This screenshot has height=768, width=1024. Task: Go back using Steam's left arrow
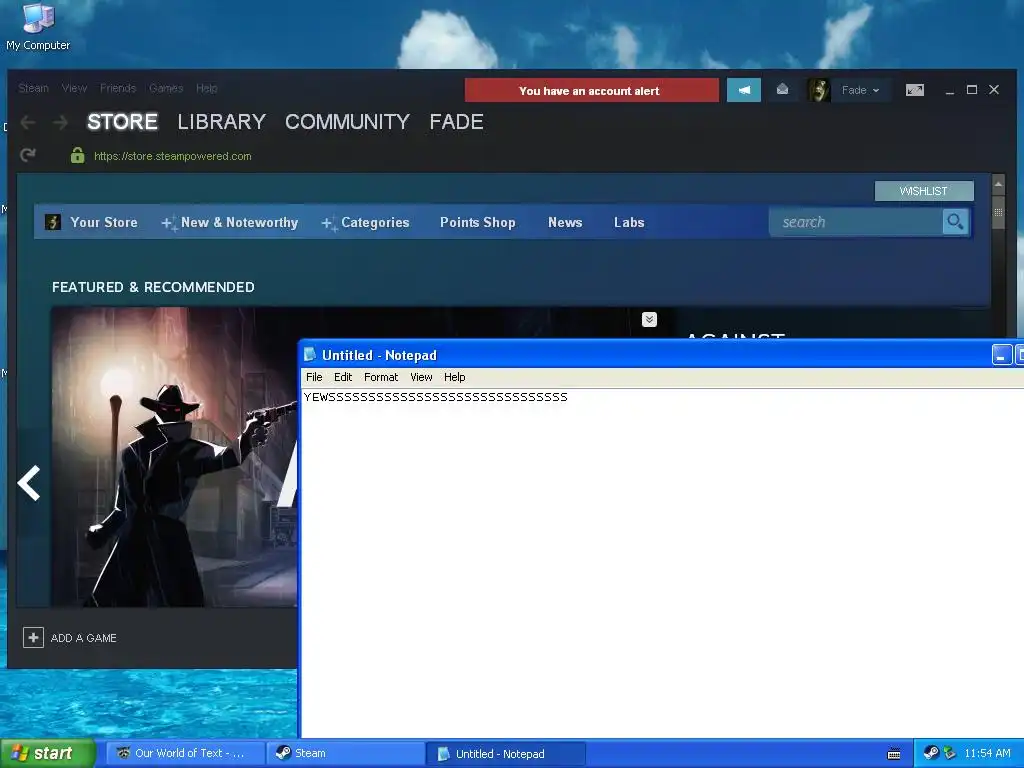pos(28,122)
